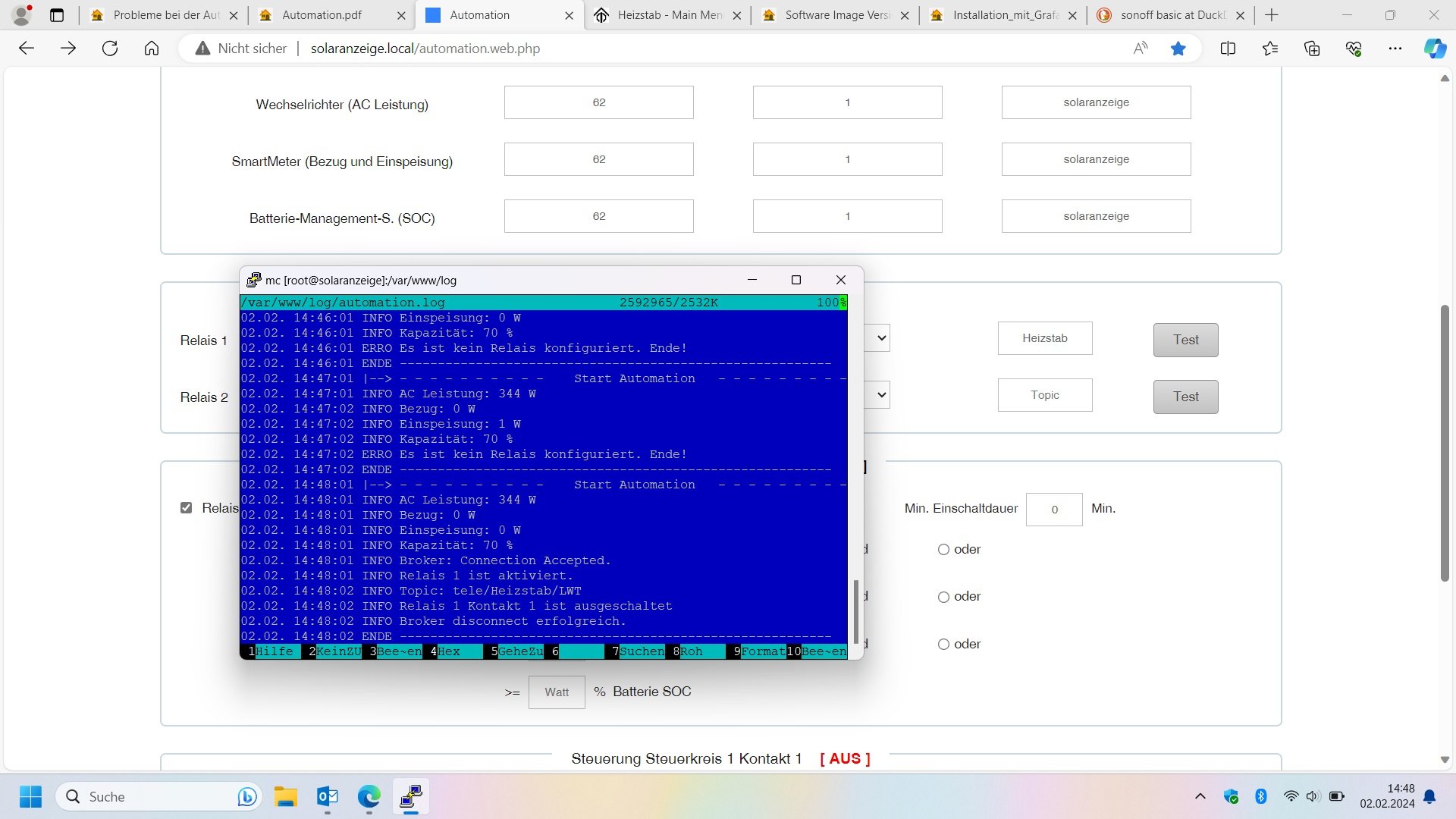
Task: Open the PuTTY app in the taskbar
Action: (x=410, y=796)
